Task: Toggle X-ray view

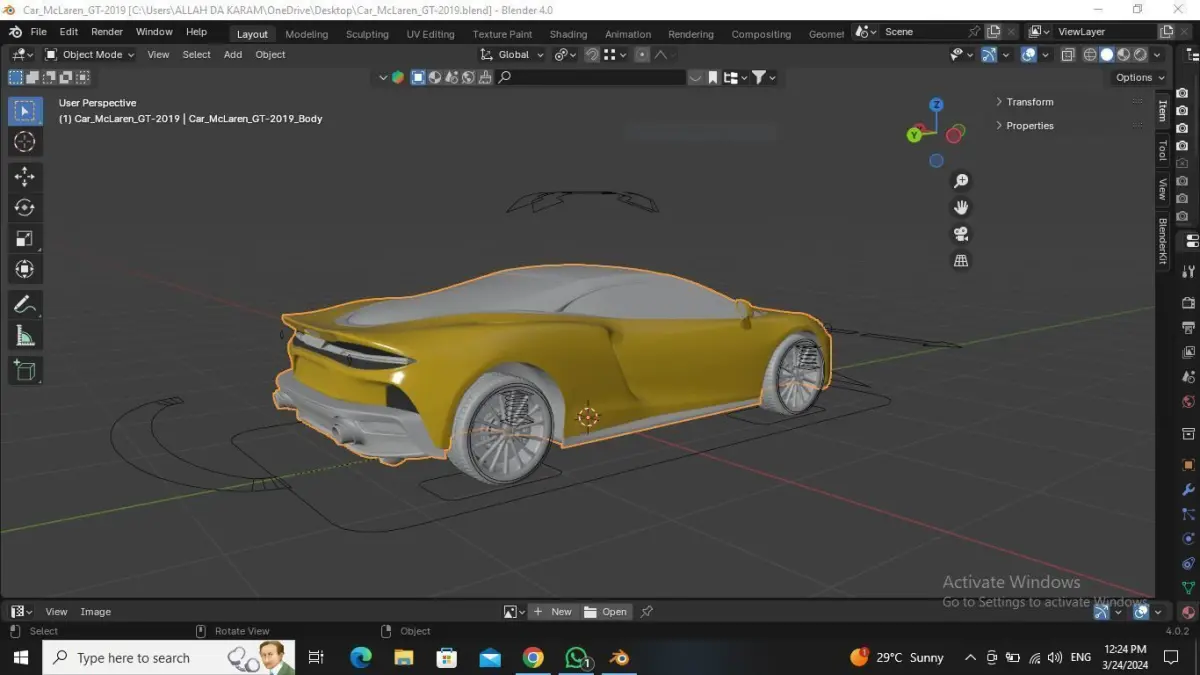Action: pyautogui.click(x=1068, y=55)
